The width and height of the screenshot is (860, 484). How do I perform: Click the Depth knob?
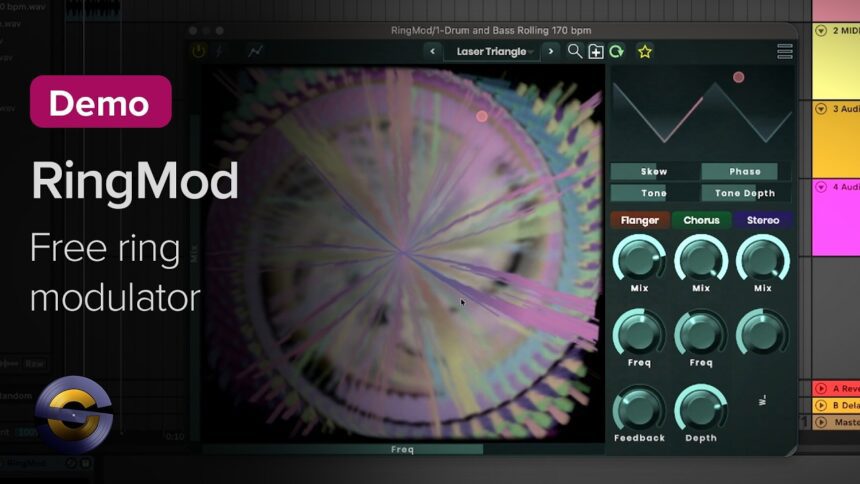pos(701,409)
